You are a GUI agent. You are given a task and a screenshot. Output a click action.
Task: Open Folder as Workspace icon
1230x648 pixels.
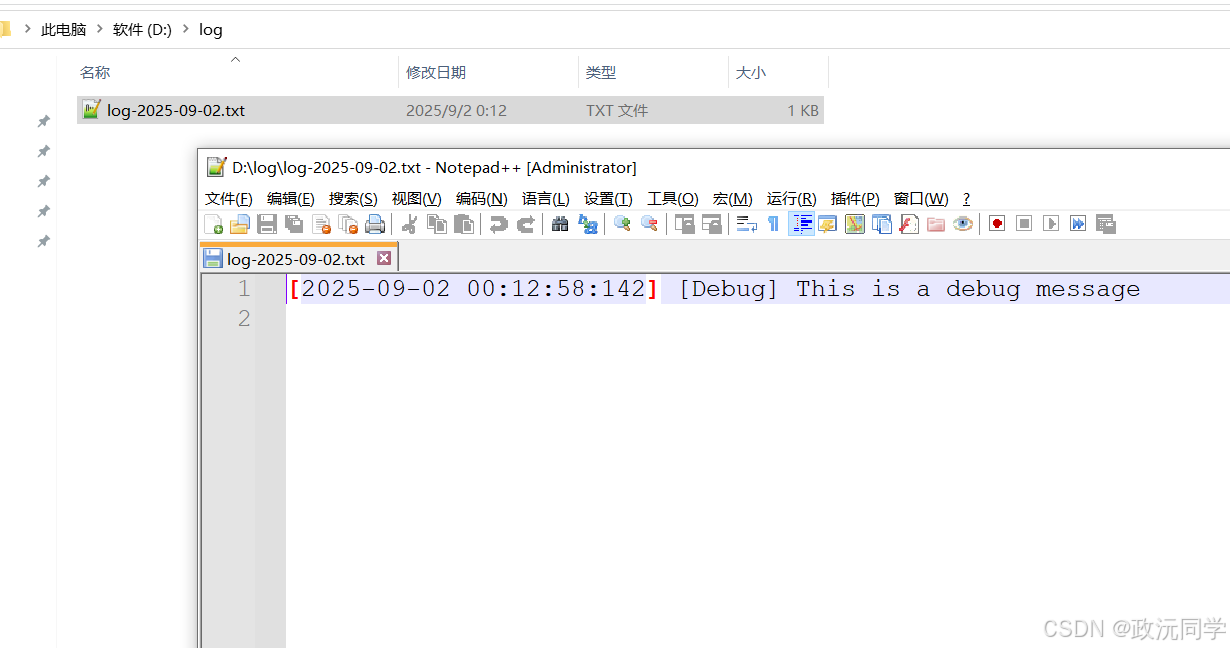tap(936, 224)
